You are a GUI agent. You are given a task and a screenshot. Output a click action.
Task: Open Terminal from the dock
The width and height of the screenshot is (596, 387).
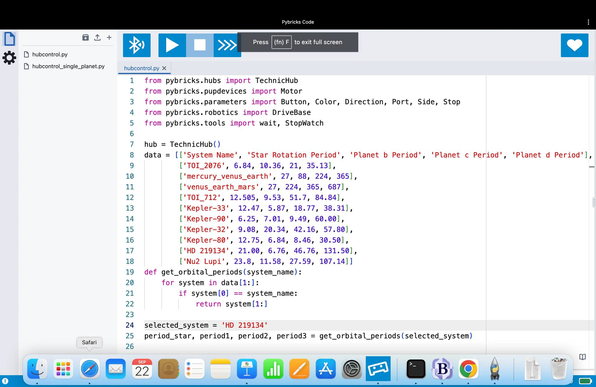click(x=416, y=369)
